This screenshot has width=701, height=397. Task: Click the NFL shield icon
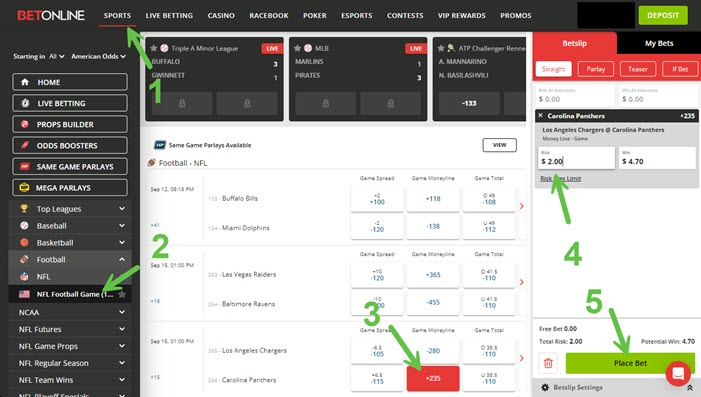coord(24,277)
